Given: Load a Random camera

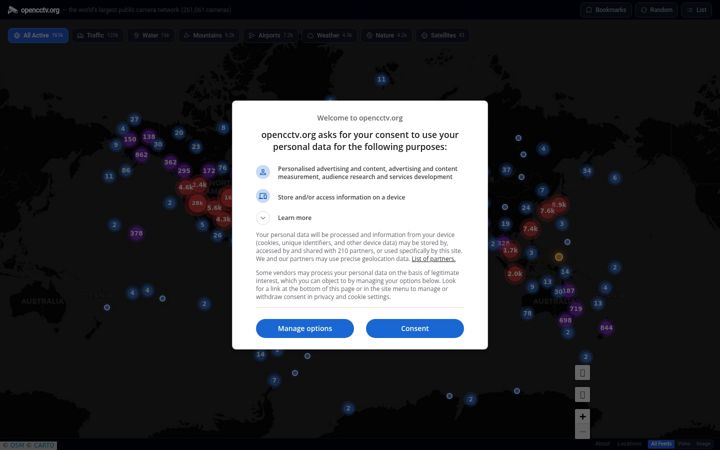Looking at the screenshot, I should tap(657, 10).
